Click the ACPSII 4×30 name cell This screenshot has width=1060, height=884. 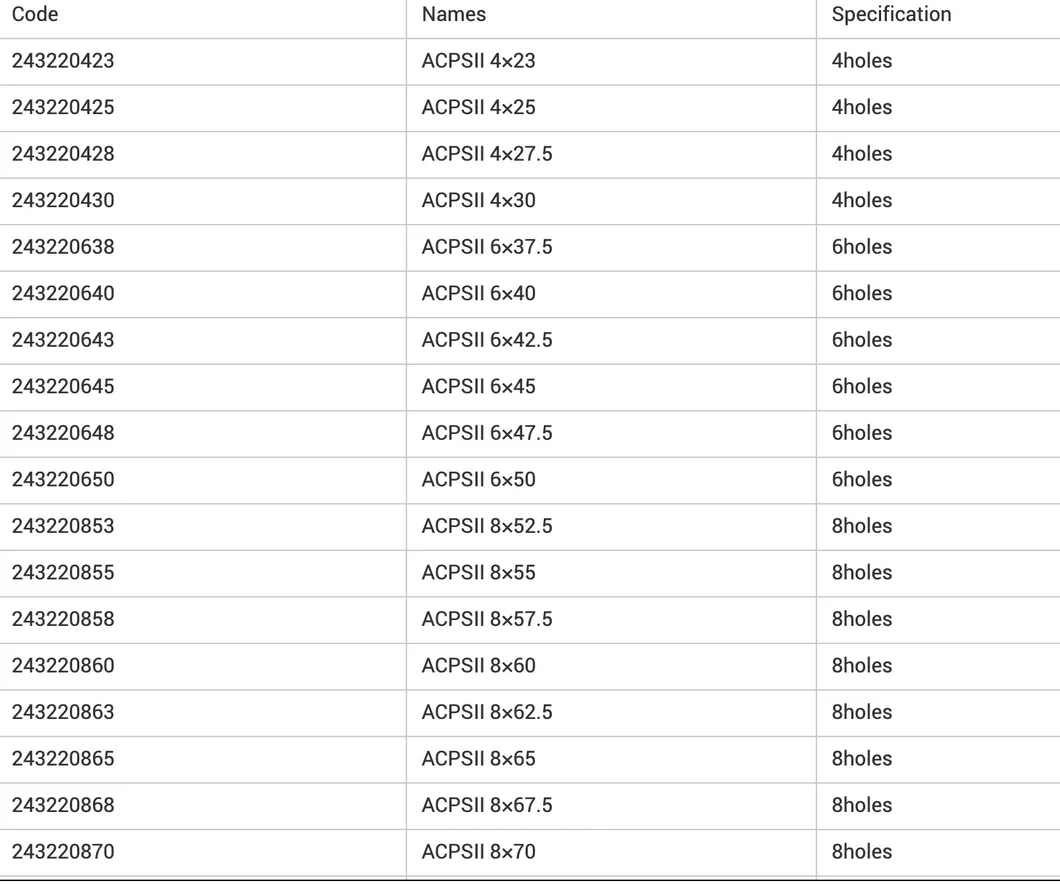click(478, 201)
